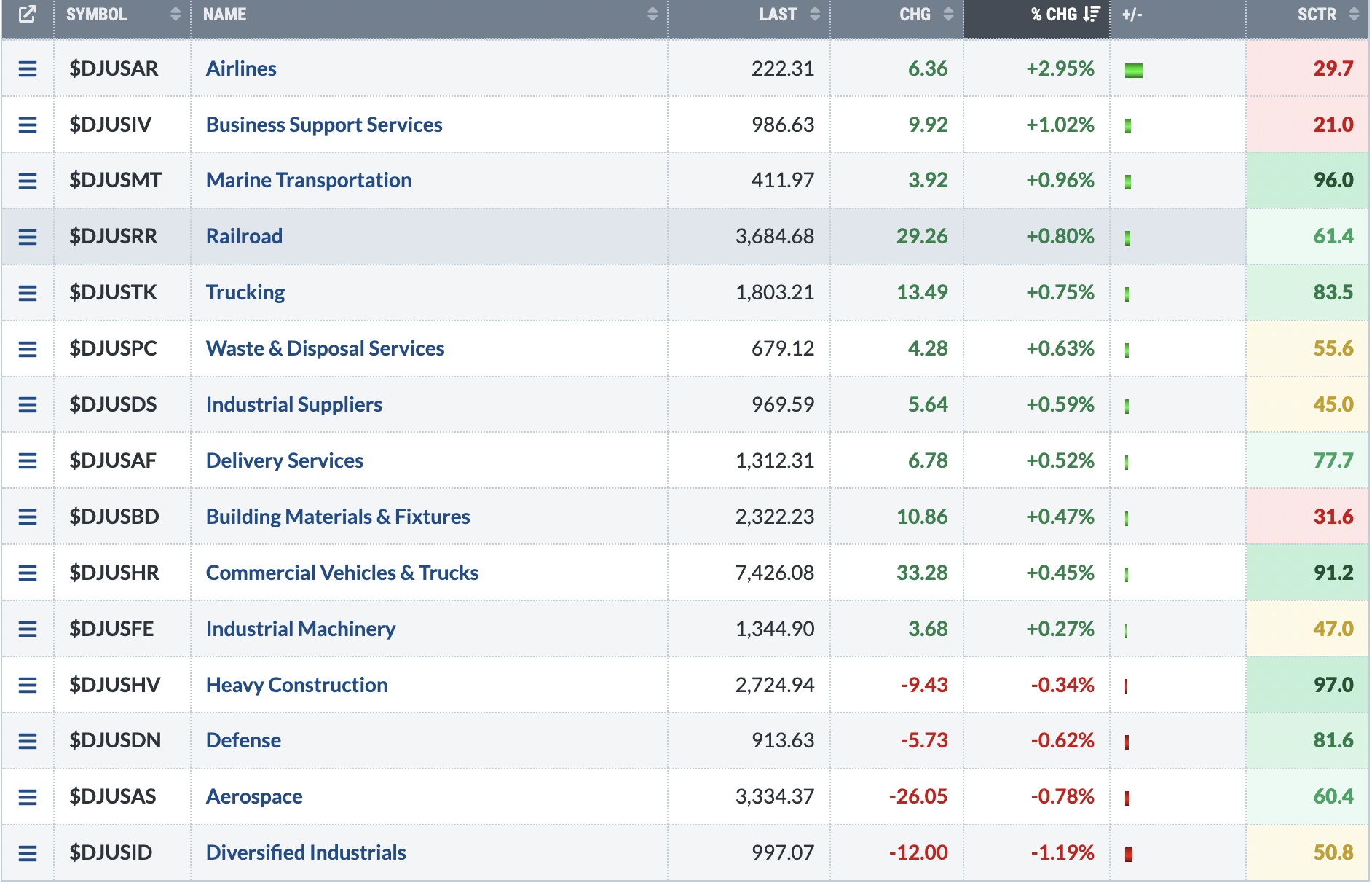This screenshot has height=883, width=1372.
Task: Open the row menu for $DJUSID
Action: (x=28, y=853)
